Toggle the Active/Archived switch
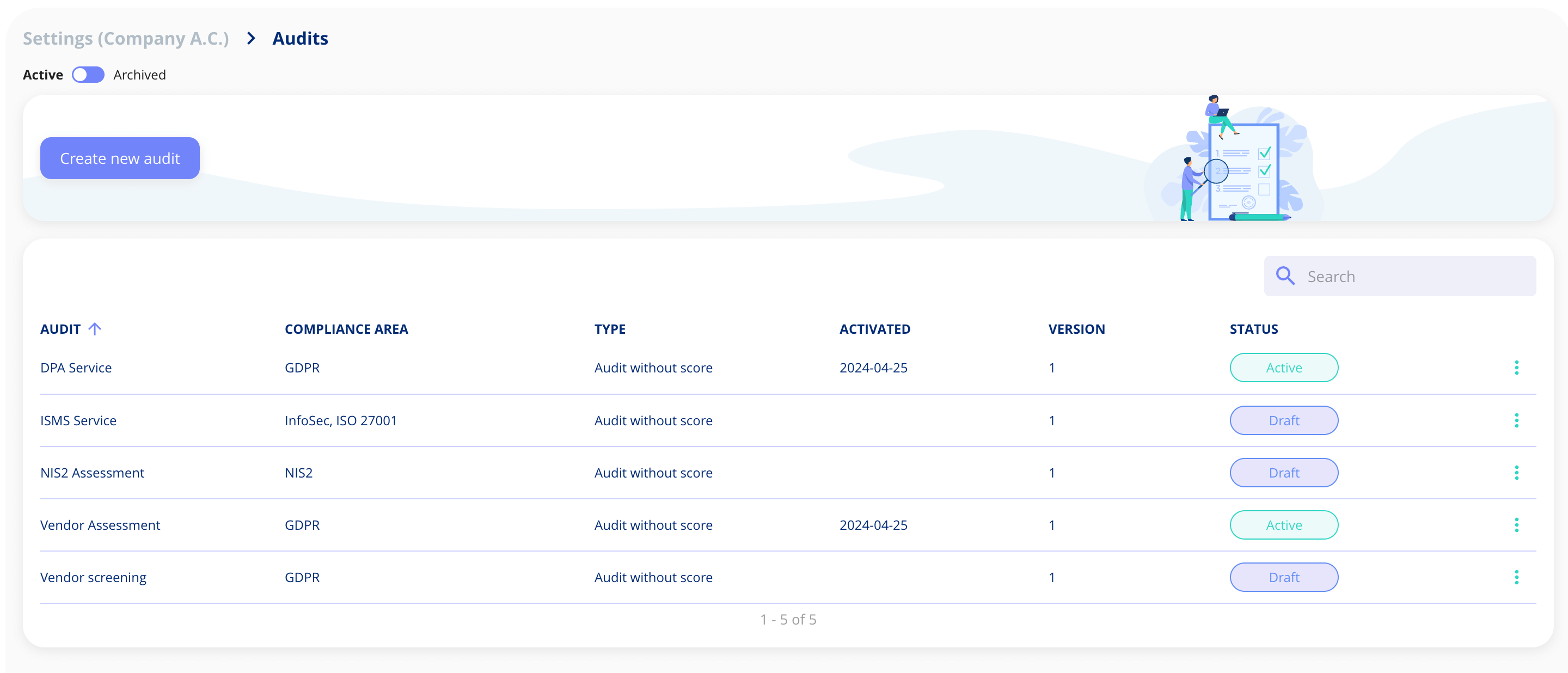This screenshot has width=1568, height=673. pos(87,74)
